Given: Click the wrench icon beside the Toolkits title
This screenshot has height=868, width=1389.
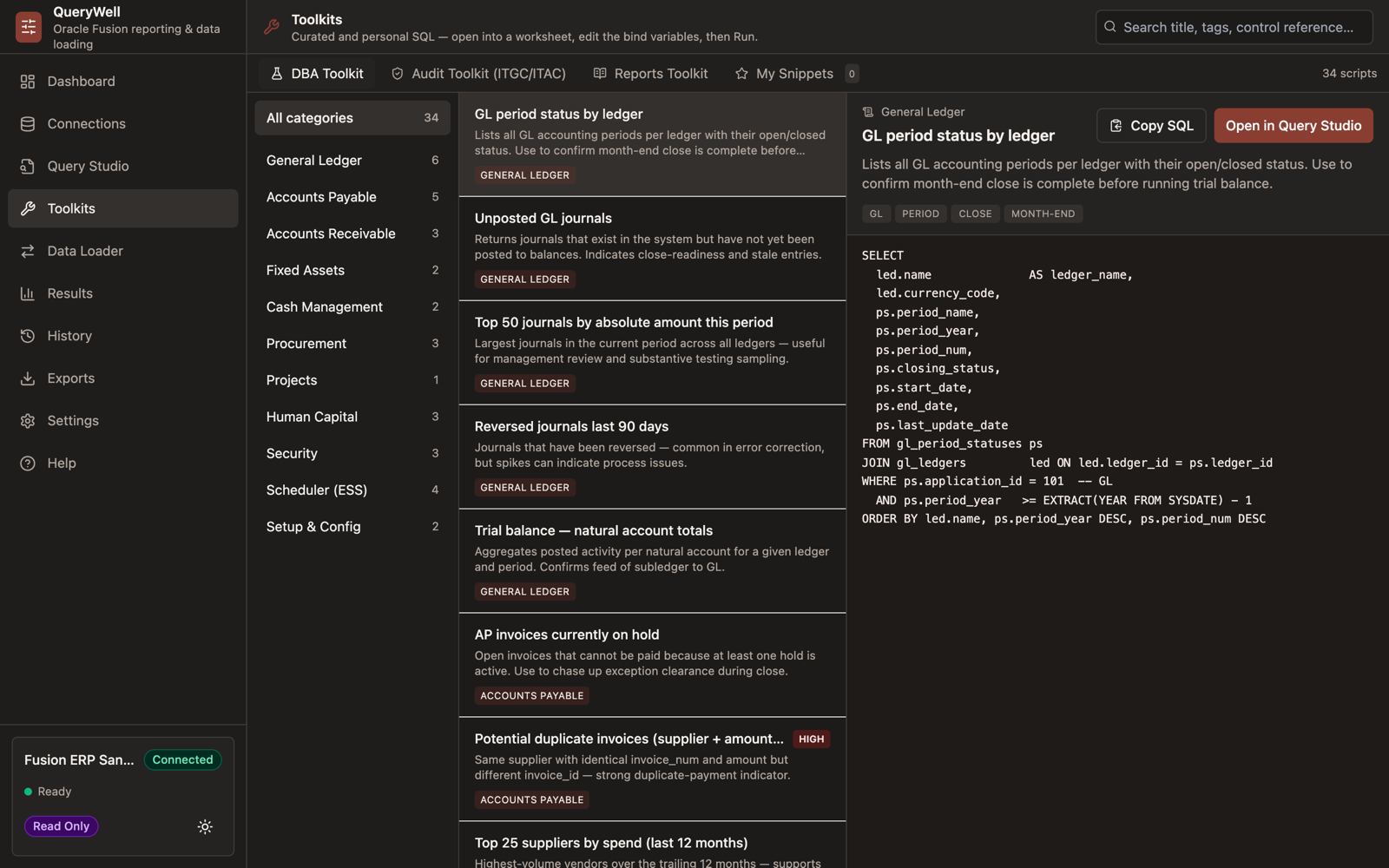Looking at the screenshot, I should point(272,27).
